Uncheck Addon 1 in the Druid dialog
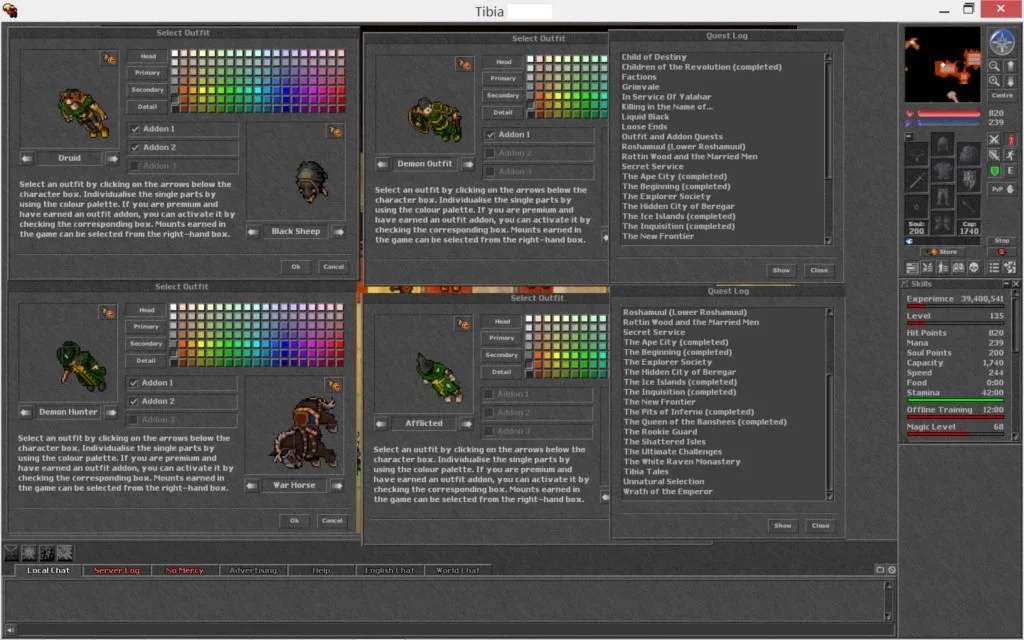This screenshot has height=640, width=1024. point(135,129)
